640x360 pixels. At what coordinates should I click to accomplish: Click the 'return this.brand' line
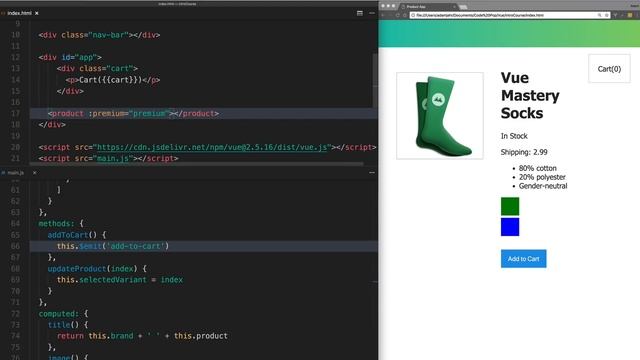coord(142,336)
